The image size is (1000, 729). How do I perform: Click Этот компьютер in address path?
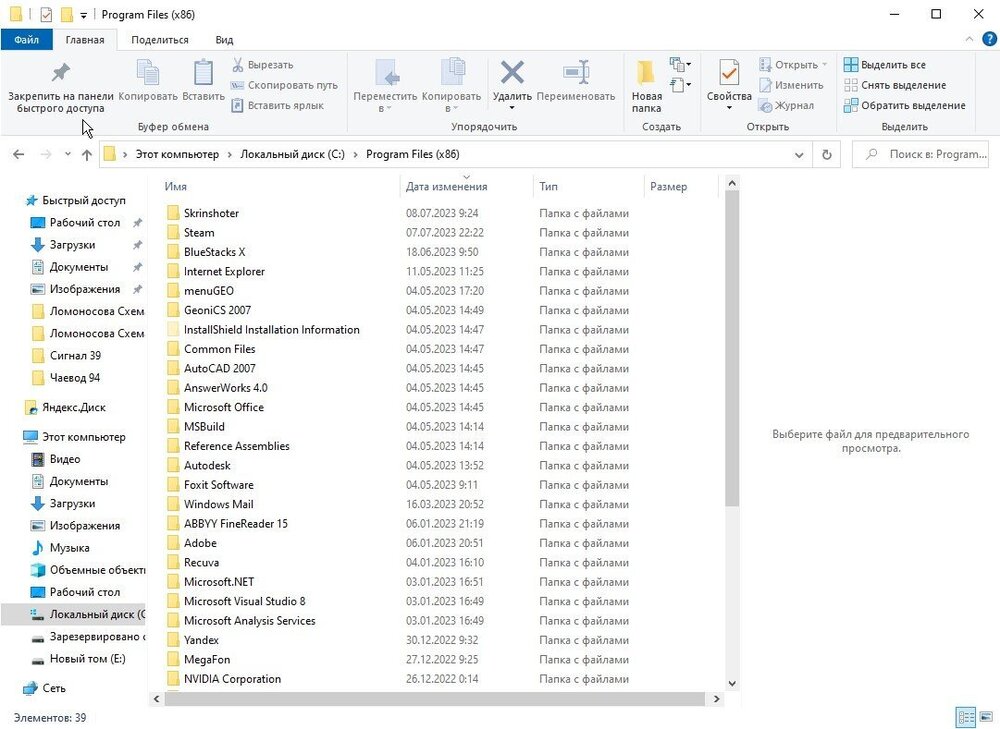[x=177, y=154]
